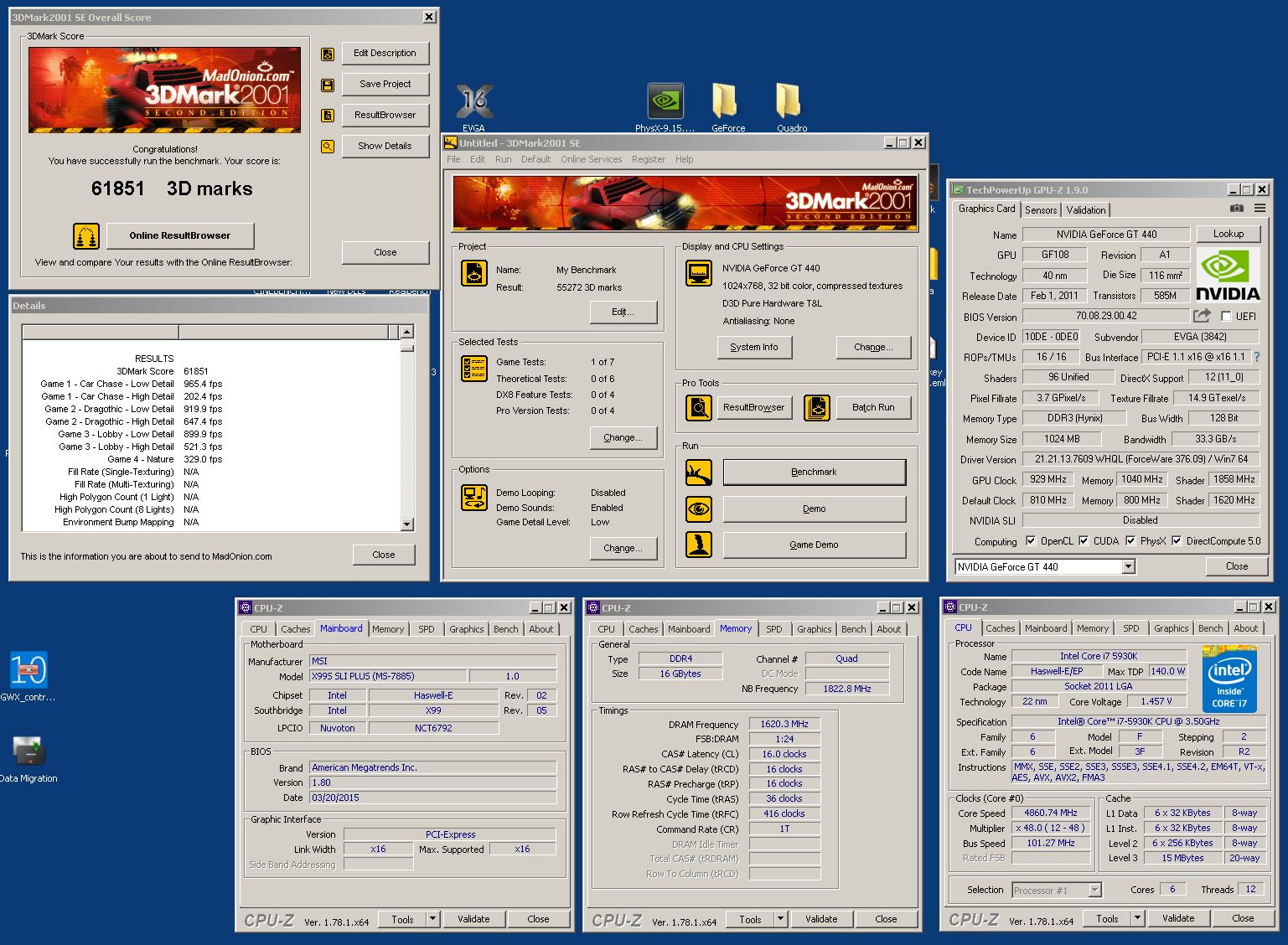Switch to the Sensors tab in GPU-Z

(x=1041, y=210)
